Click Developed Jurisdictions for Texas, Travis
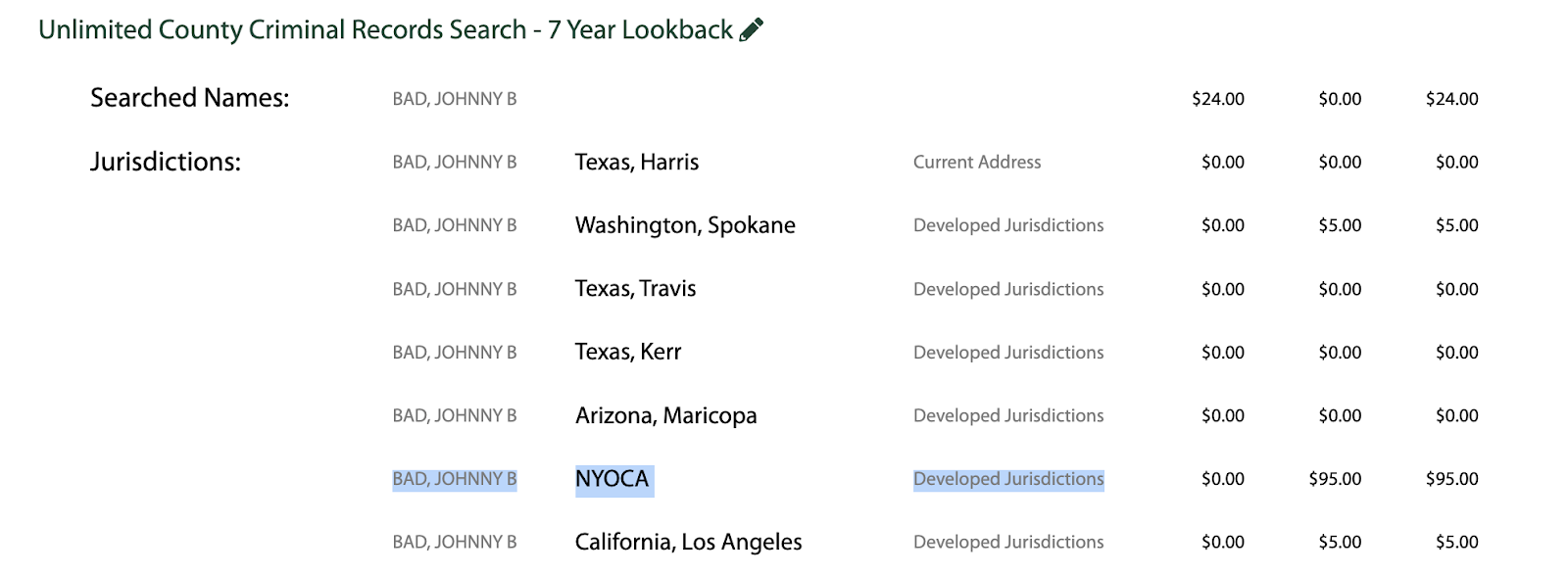The image size is (1568, 575). [x=1008, y=289]
